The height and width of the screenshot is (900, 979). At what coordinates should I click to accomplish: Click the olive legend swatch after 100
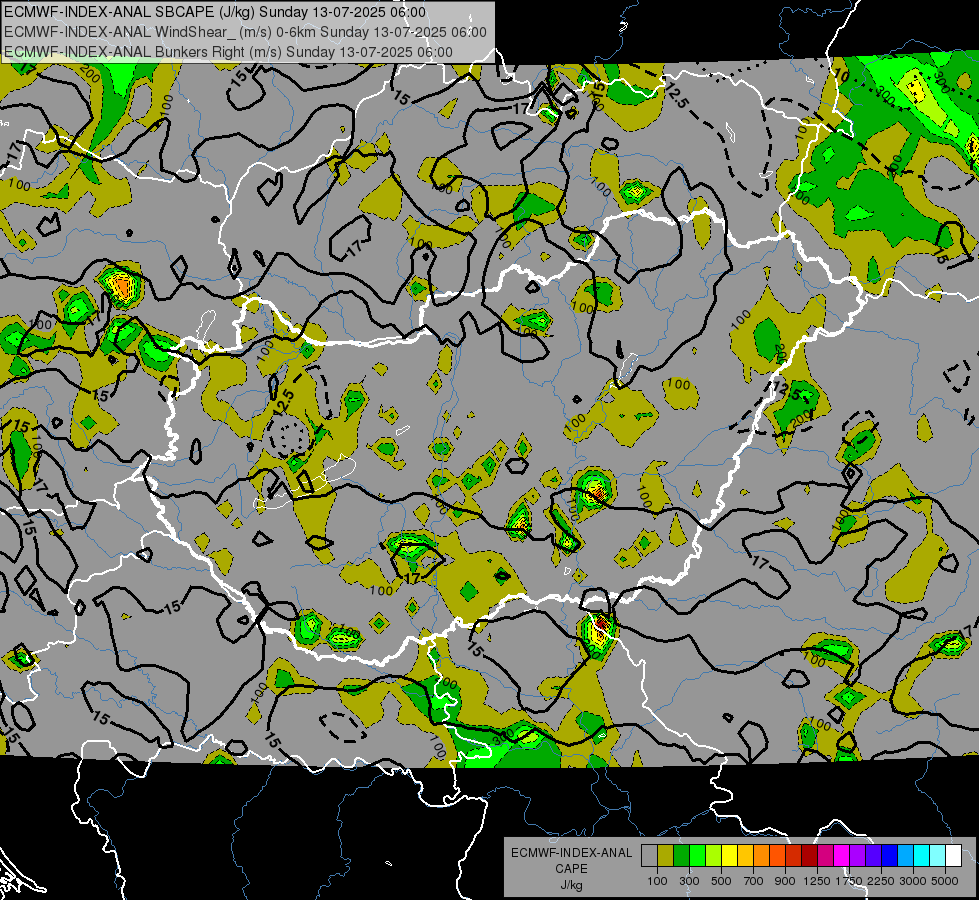tap(666, 855)
